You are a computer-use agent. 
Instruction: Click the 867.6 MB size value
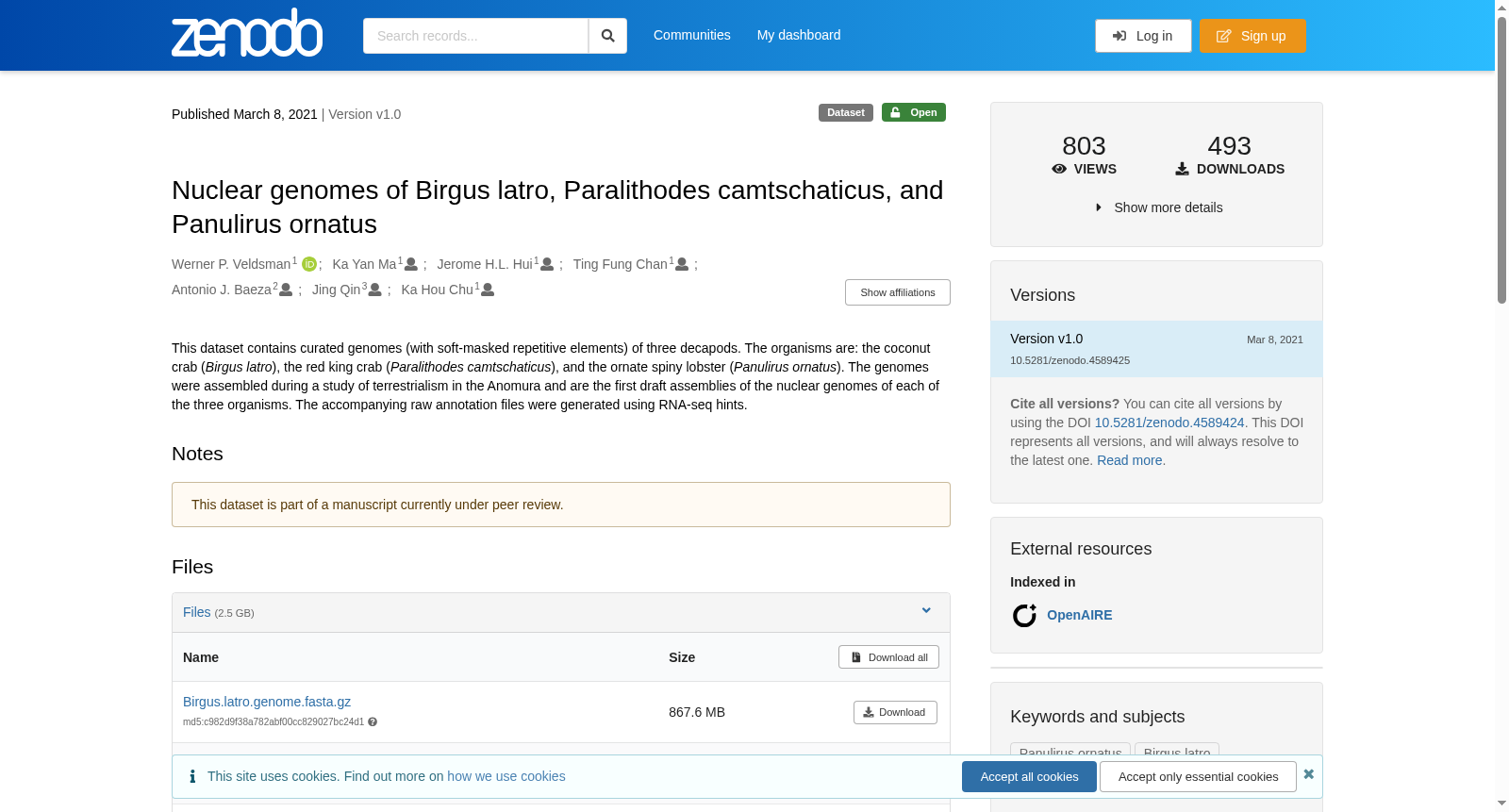(x=697, y=712)
